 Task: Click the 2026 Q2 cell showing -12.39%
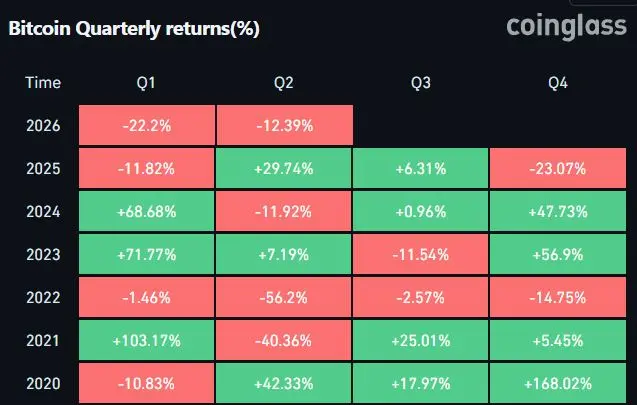click(285, 125)
